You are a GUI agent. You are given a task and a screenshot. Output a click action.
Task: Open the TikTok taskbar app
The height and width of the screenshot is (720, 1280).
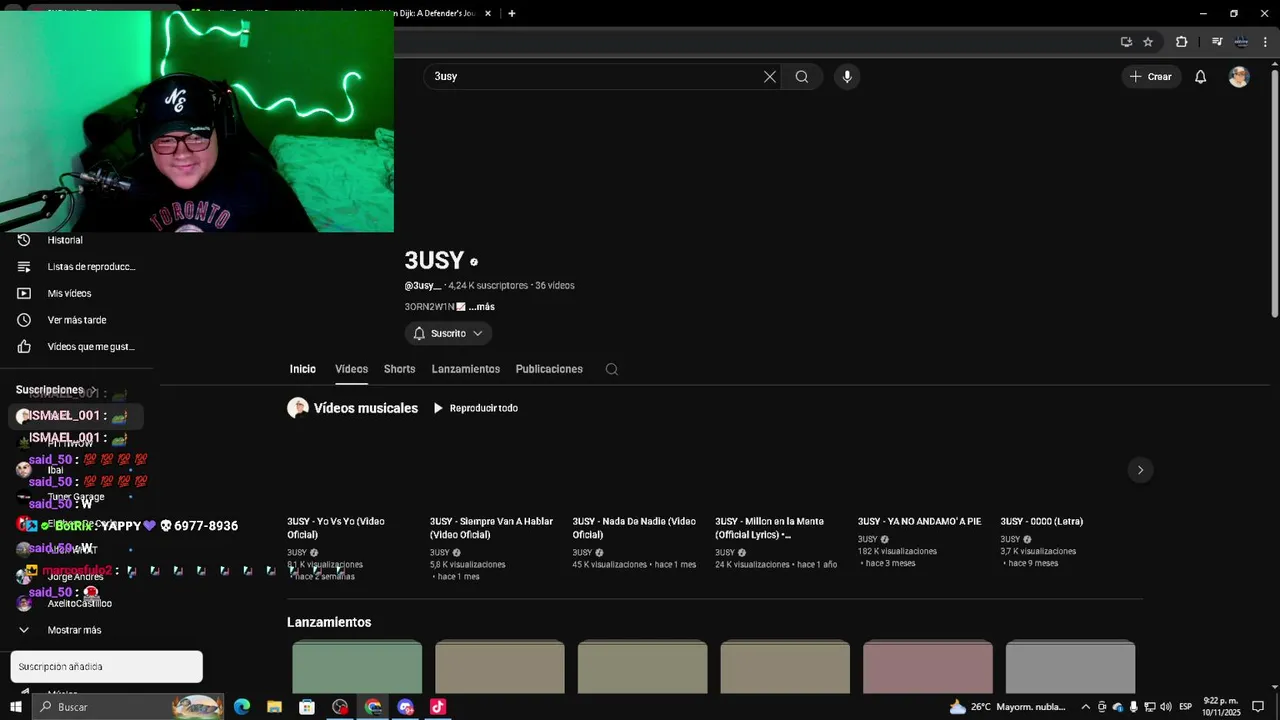pyautogui.click(x=438, y=707)
